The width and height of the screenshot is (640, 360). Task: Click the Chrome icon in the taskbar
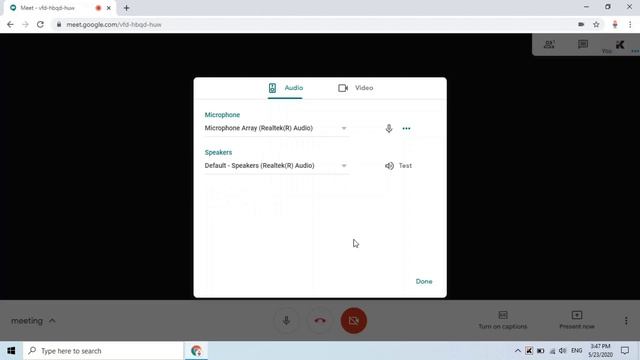(196, 351)
